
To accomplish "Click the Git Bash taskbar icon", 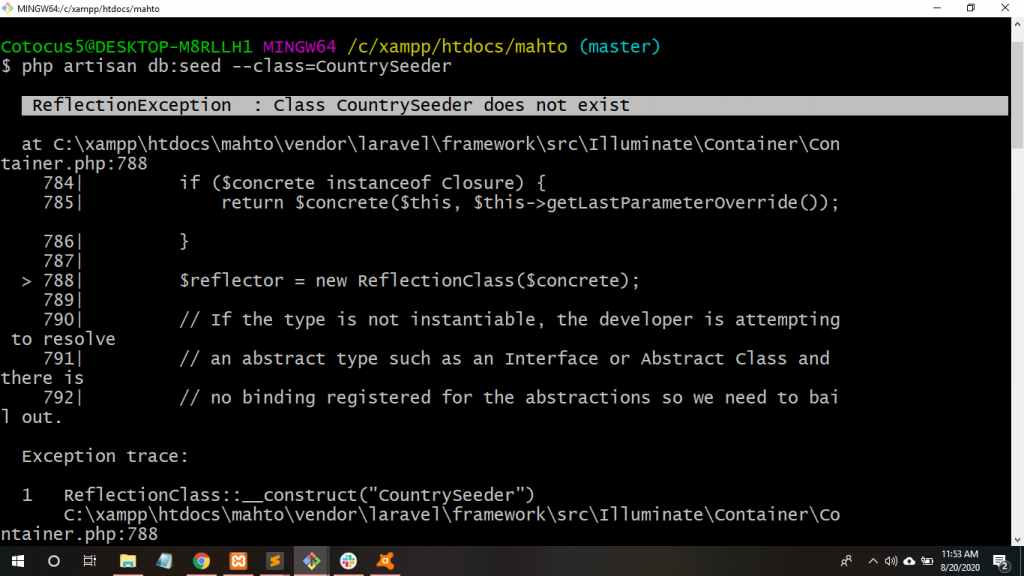I will (312, 561).
